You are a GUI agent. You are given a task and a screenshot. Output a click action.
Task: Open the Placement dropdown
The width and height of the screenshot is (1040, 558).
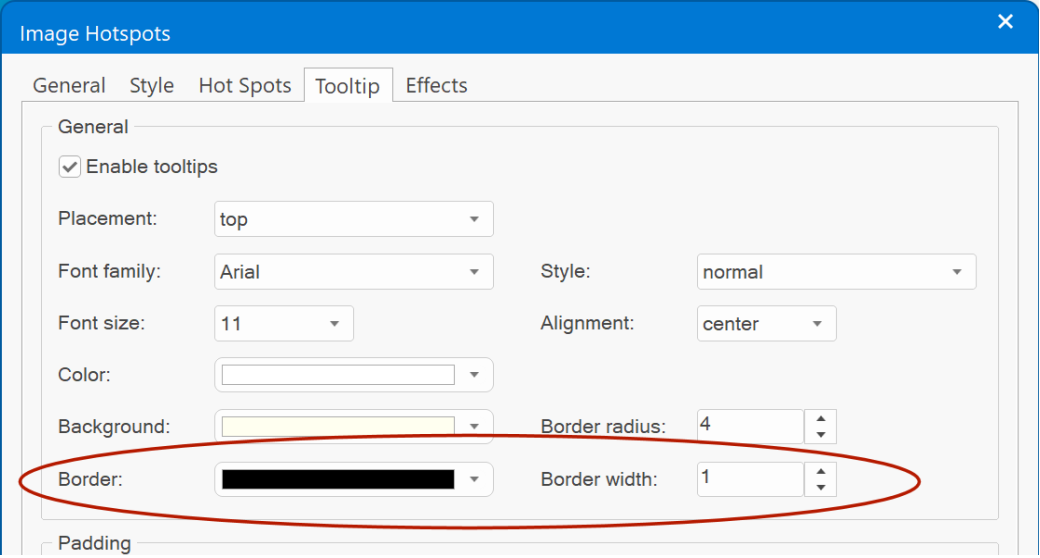pos(354,219)
